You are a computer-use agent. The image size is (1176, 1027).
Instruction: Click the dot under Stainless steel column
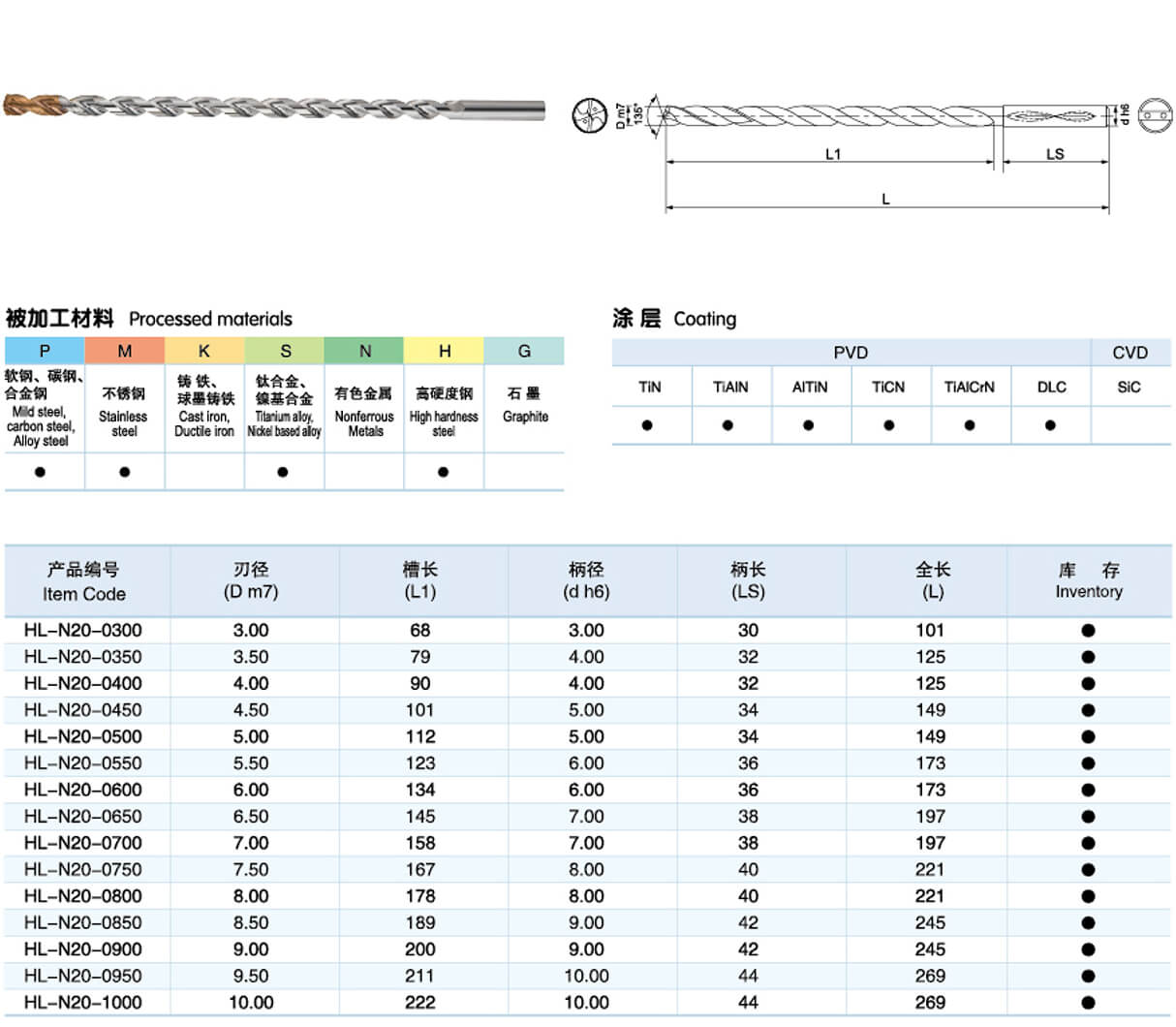click(124, 472)
